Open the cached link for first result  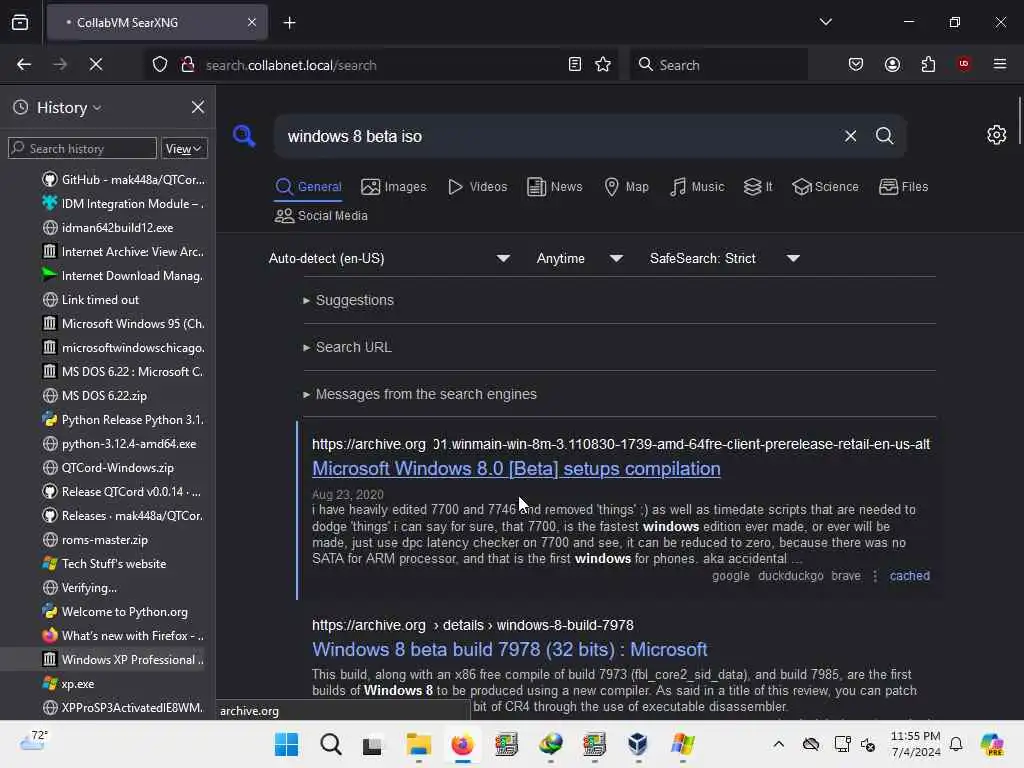[909, 576]
